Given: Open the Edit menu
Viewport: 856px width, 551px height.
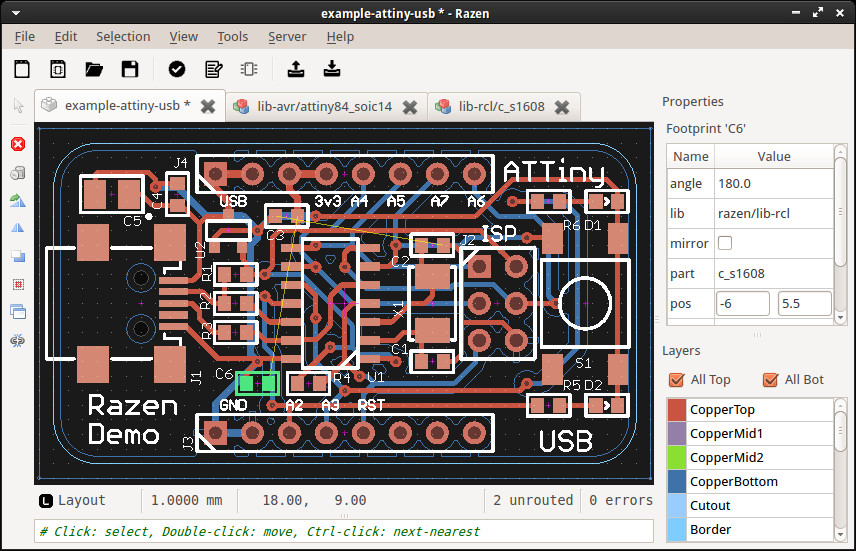Looking at the screenshot, I should pyautogui.click(x=66, y=37).
